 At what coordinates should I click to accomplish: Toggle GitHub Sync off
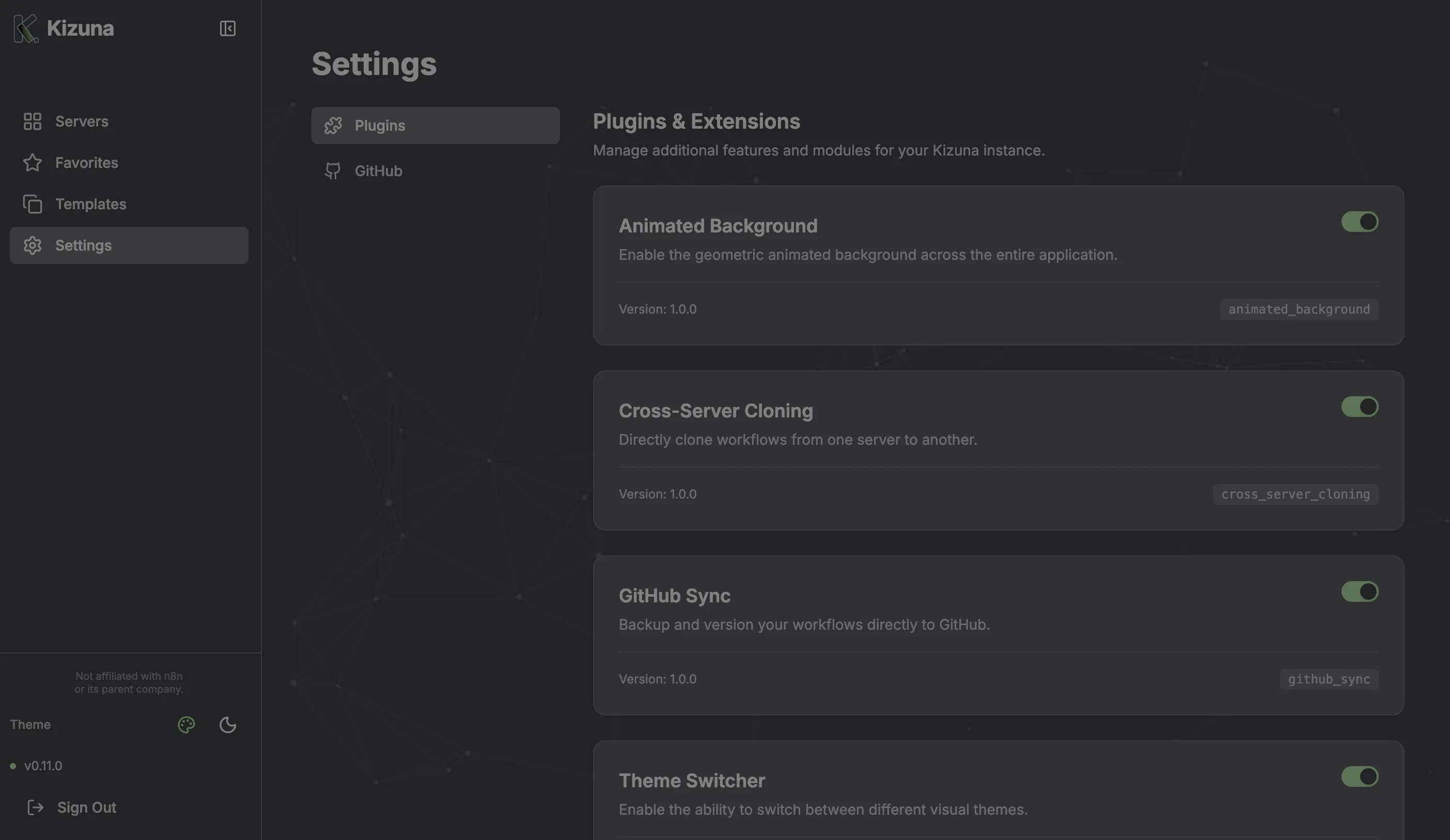coord(1360,592)
